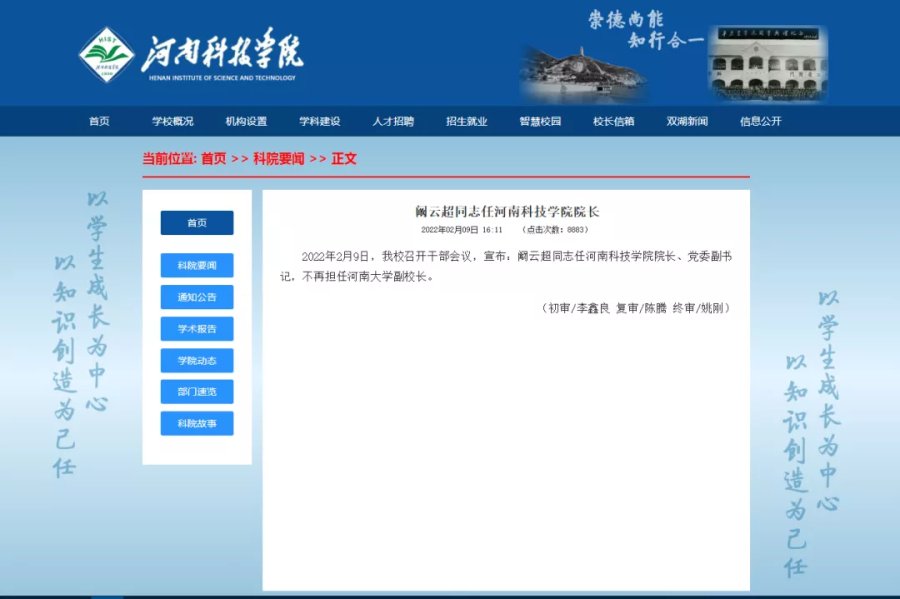
Task: Open 智慧校园 navigation link
Action: (540, 122)
